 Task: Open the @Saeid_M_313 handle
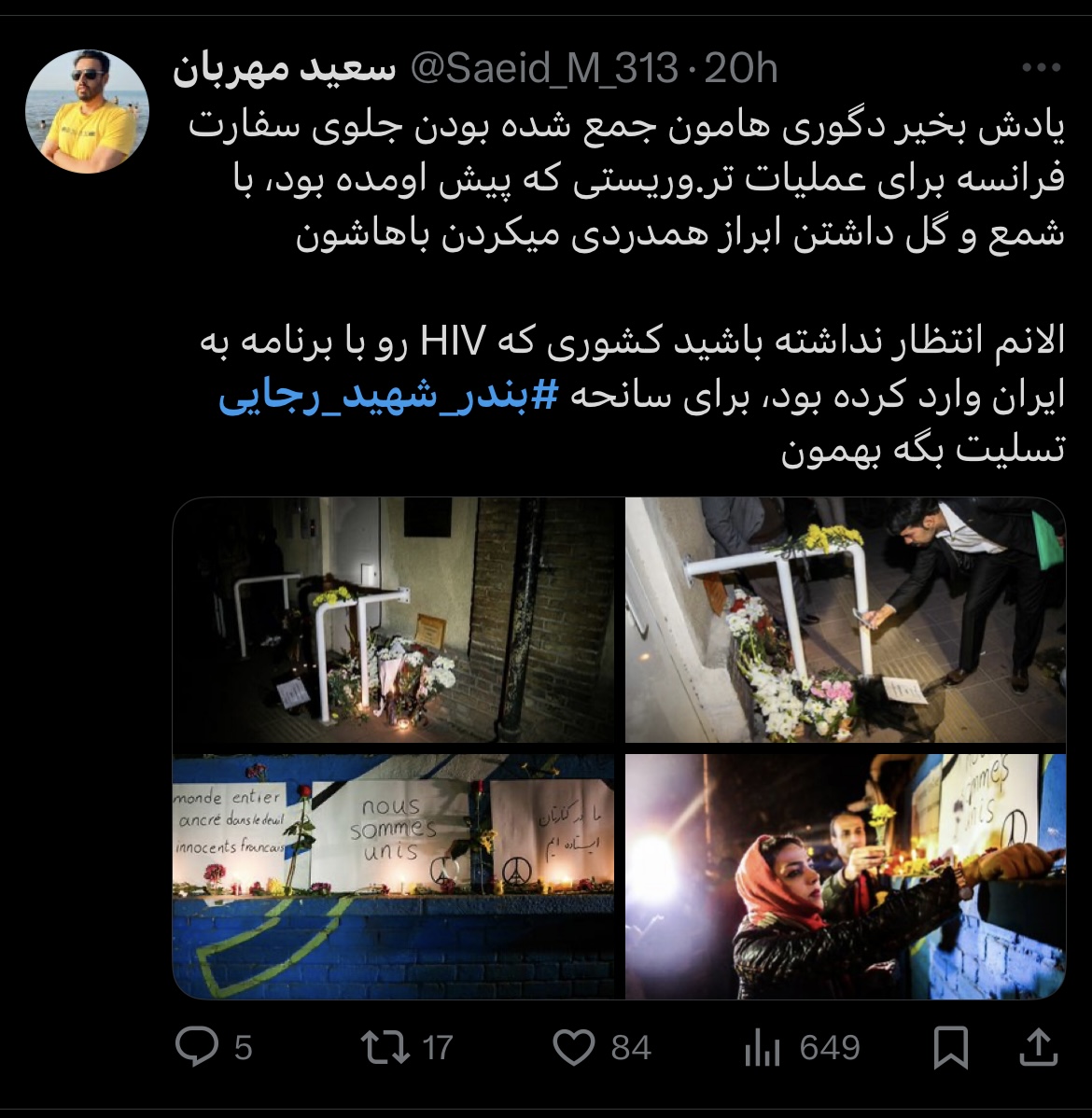pos(544,69)
